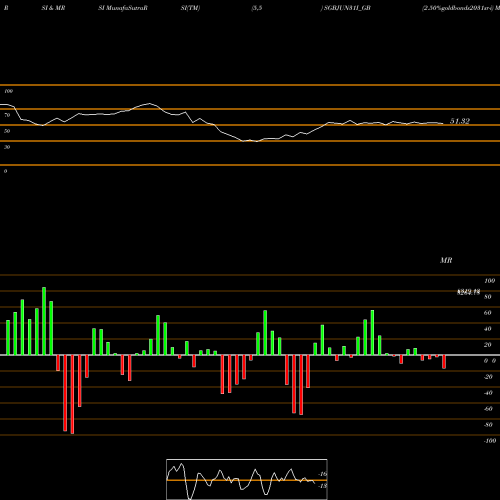Click the MR axis label 60
This screenshot has height=500, width=500.
[x=488, y=313]
